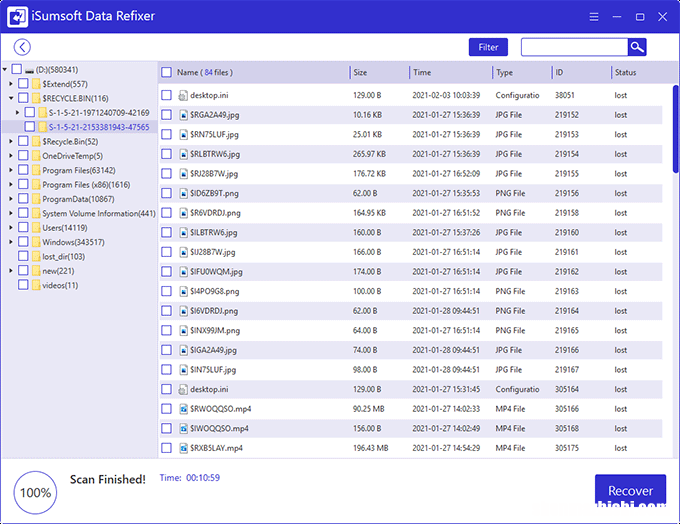Click the new(221) folder icon
680x524 pixels.
36,271
